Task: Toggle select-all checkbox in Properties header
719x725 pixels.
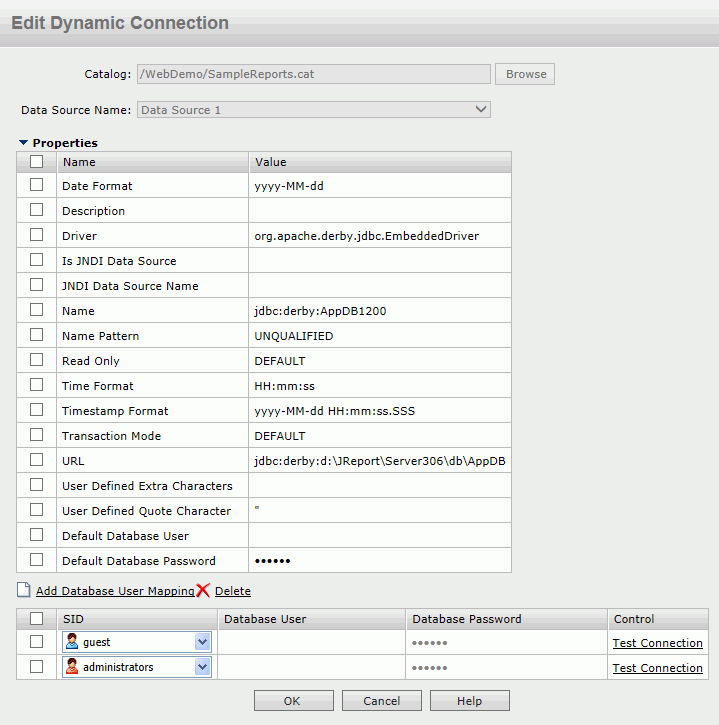Action: tap(37, 161)
